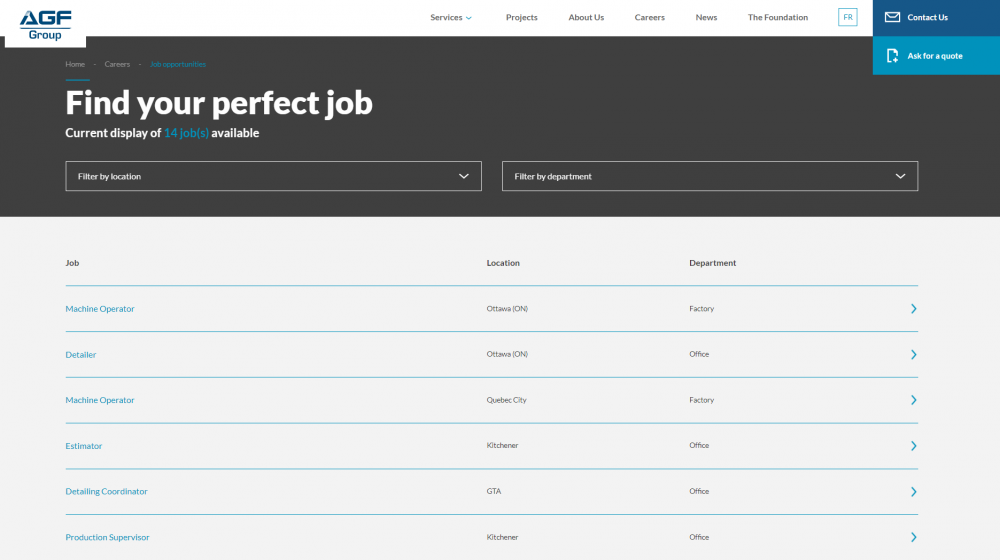Expand the Filter by department dropdown
Image resolution: width=1000 pixels, height=560 pixels.
[709, 176]
